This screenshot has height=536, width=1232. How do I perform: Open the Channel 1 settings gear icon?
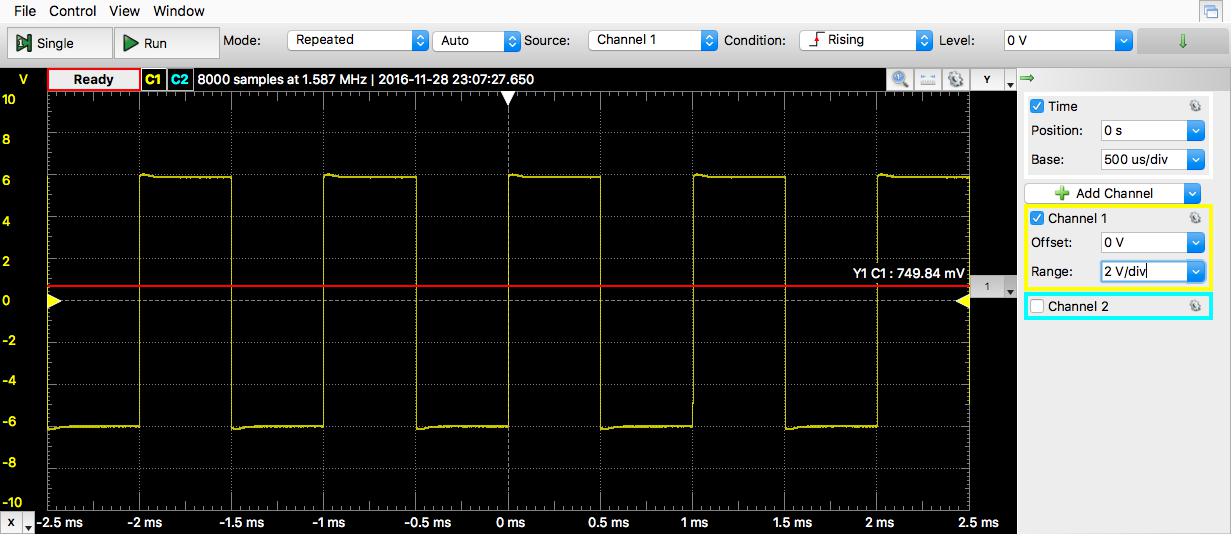click(x=1194, y=218)
